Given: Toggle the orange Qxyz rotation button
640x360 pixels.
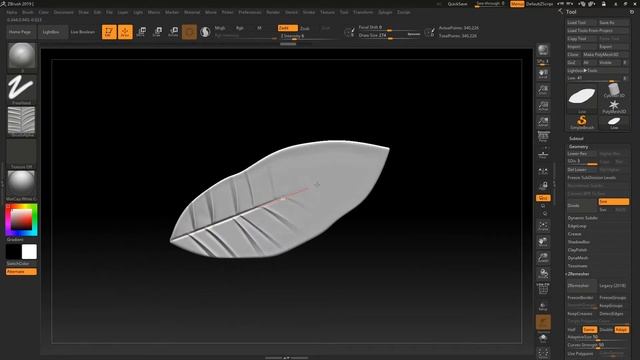Looking at the screenshot, I should (543, 198).
